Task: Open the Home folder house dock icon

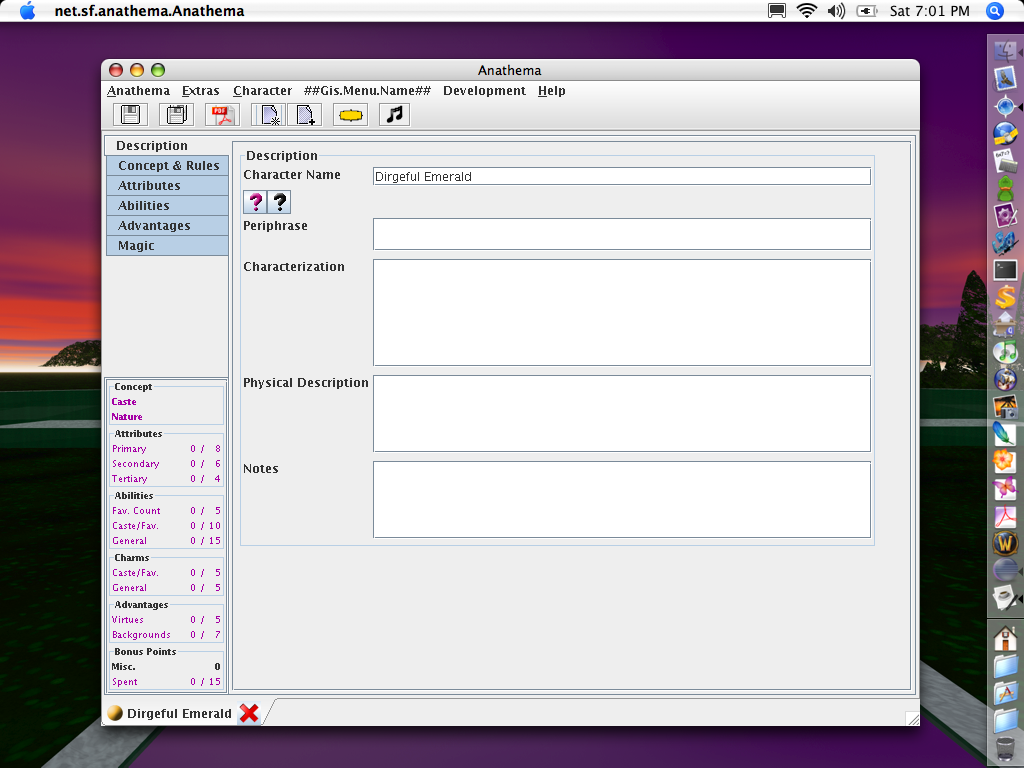Action: coord(1006,639)
